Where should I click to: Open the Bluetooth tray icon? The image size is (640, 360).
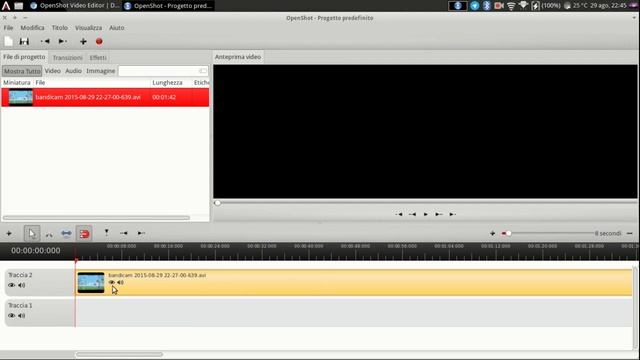[487, 6]
